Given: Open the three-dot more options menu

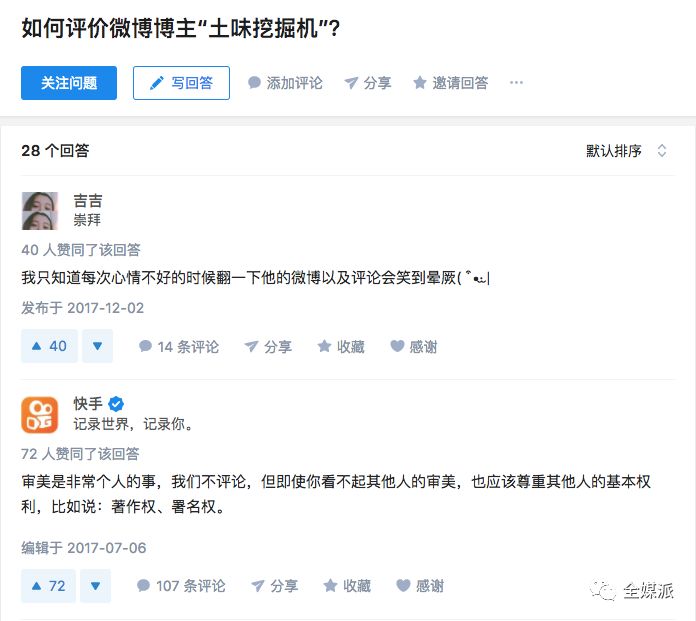Looking at the screenshot, I should tap(516, 83).
